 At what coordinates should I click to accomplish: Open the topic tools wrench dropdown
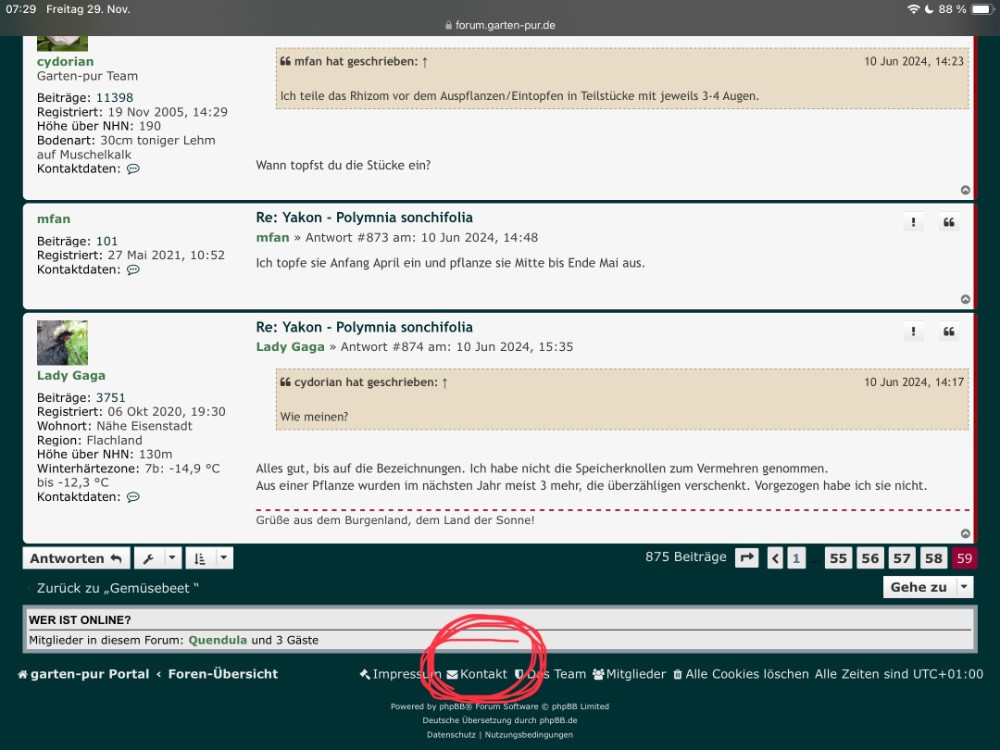(x=158, y=558)
